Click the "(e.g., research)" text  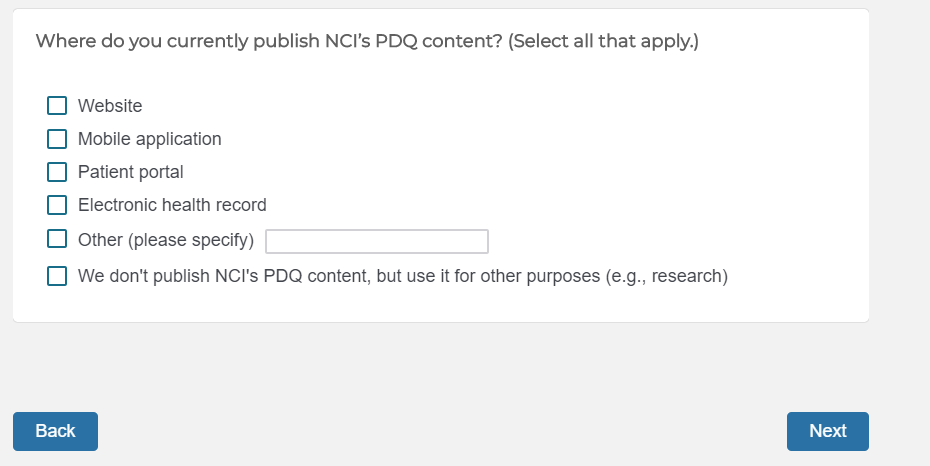(x=667, y=276)
